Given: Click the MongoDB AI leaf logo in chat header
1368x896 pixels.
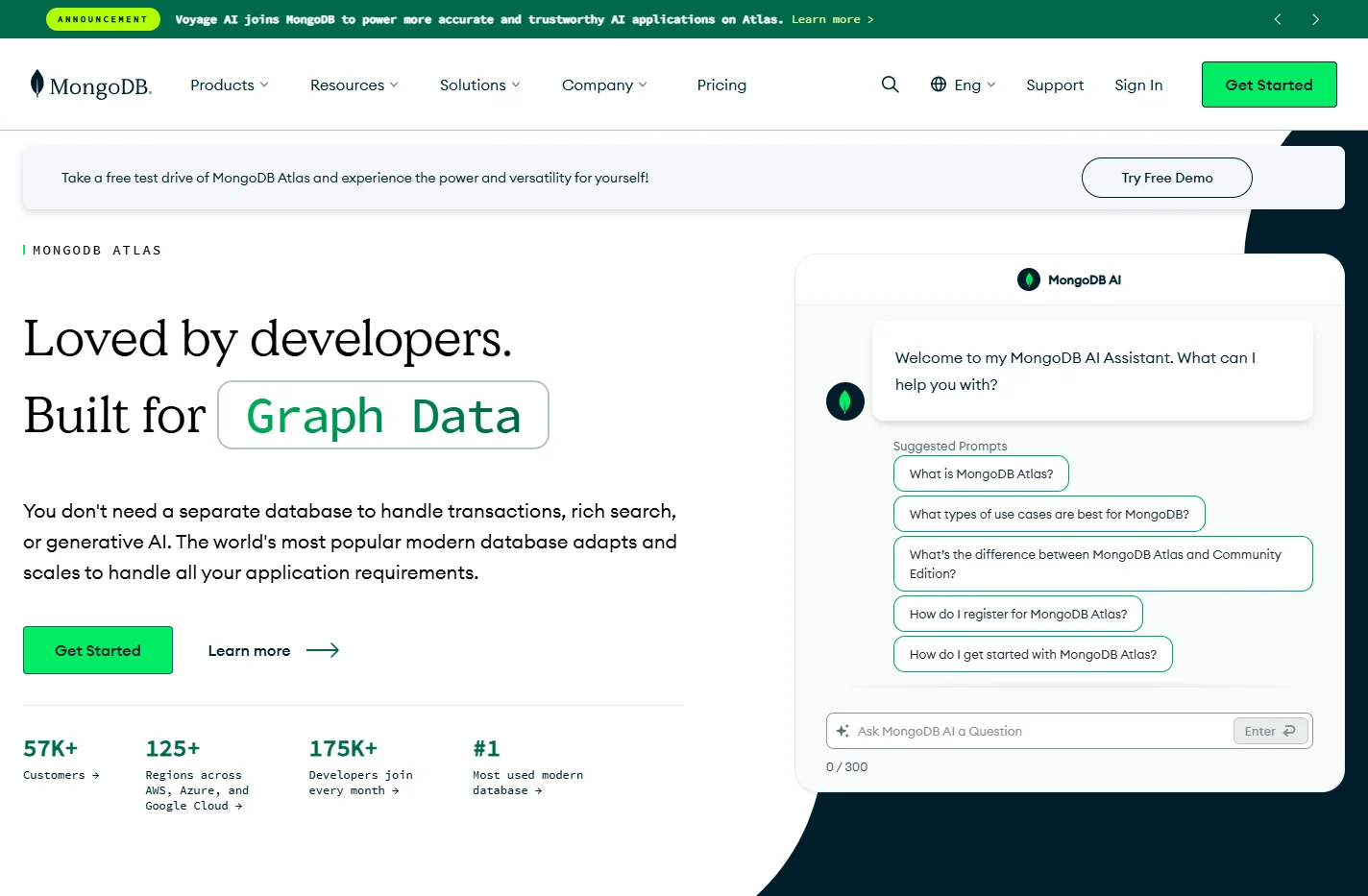Looking at the screenshot, I should [1029, 279].
